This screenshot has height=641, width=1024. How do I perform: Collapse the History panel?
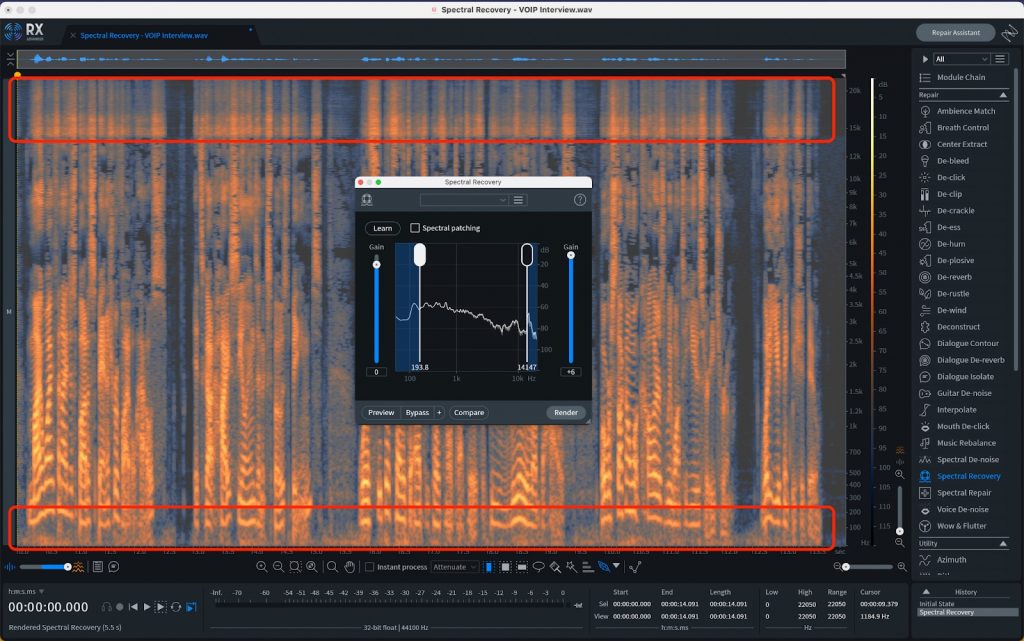(x=926, y=592)
